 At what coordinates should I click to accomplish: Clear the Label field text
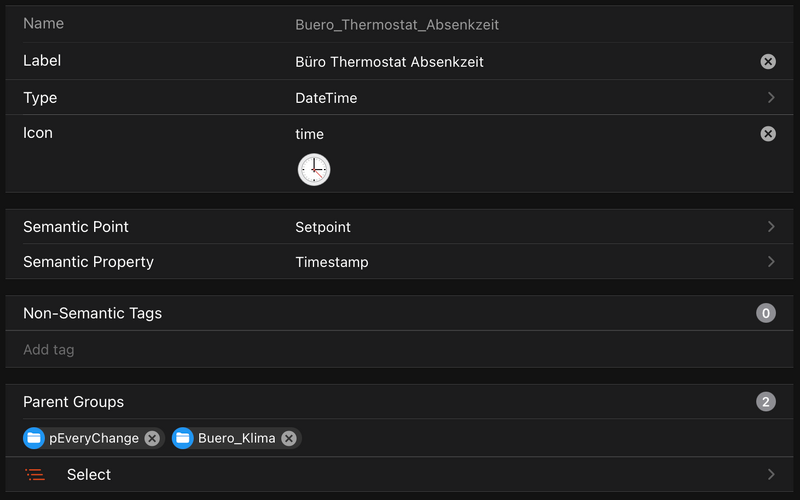[768, 62]
